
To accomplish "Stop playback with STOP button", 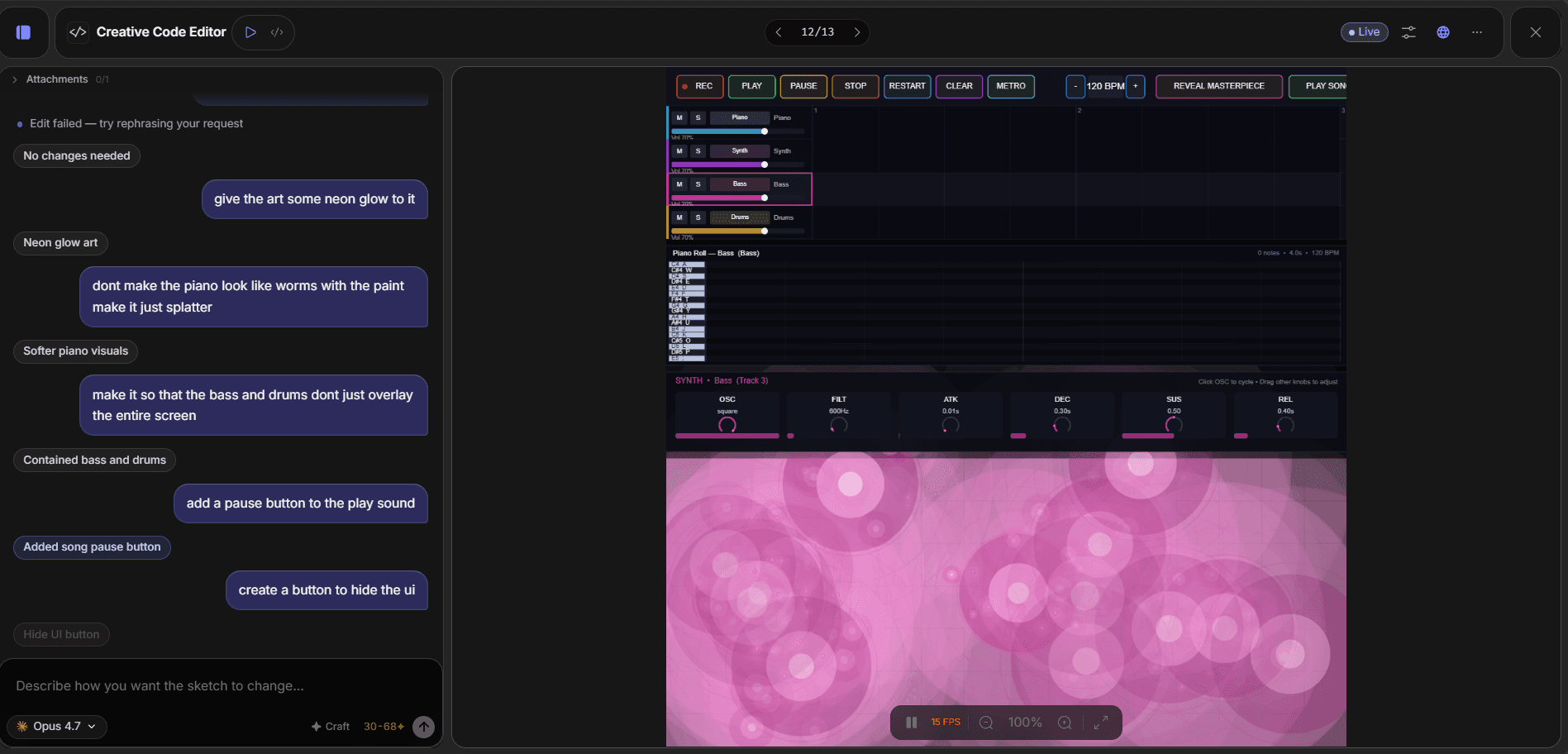I will point(855,86).
